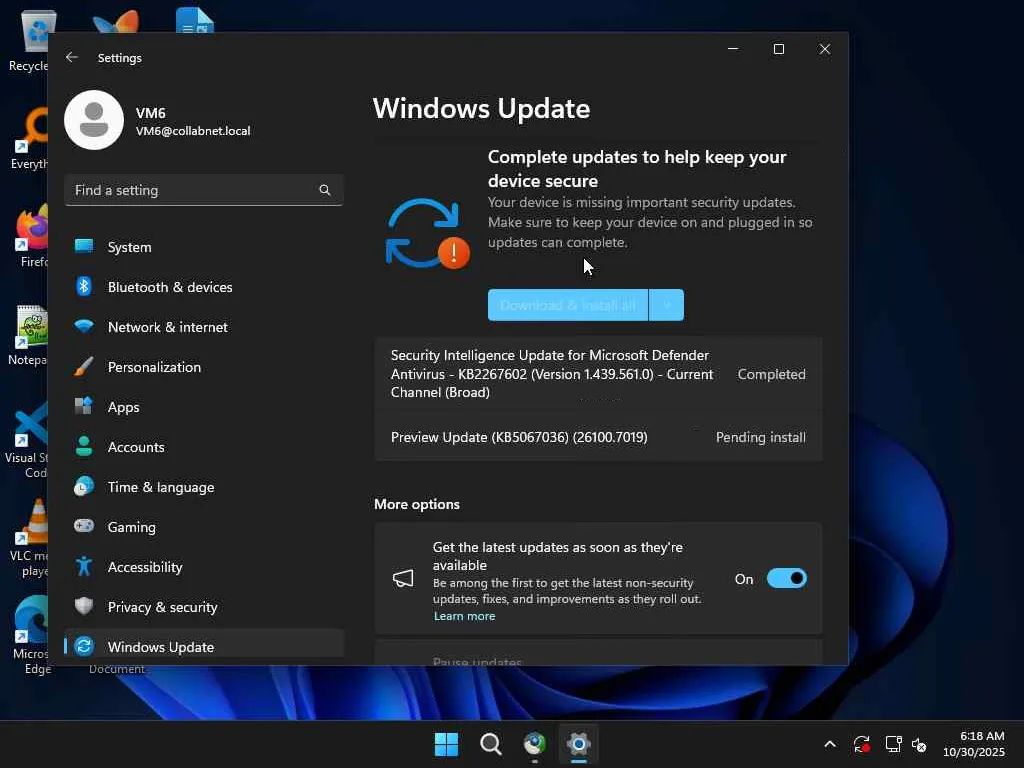Click Download & install all button
The height and width of the screenshot is (768, 1024).
[568, 305]
